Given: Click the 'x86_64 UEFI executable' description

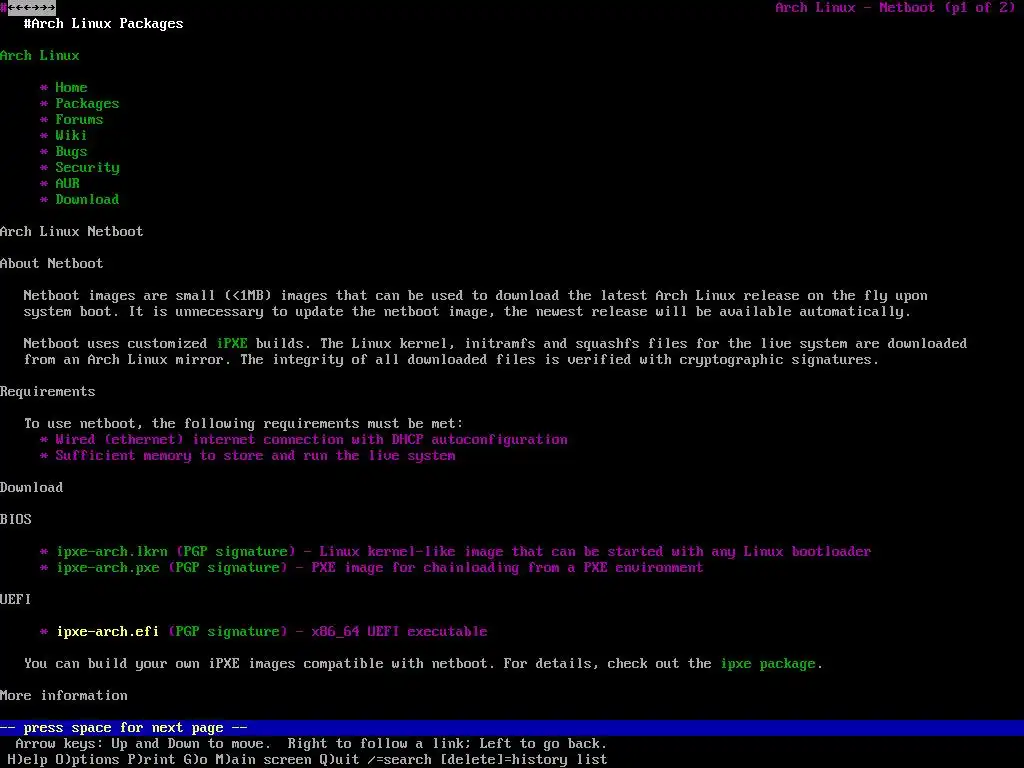Looking at the screenshot, I should pyautogui.click(x=400, y=632).
